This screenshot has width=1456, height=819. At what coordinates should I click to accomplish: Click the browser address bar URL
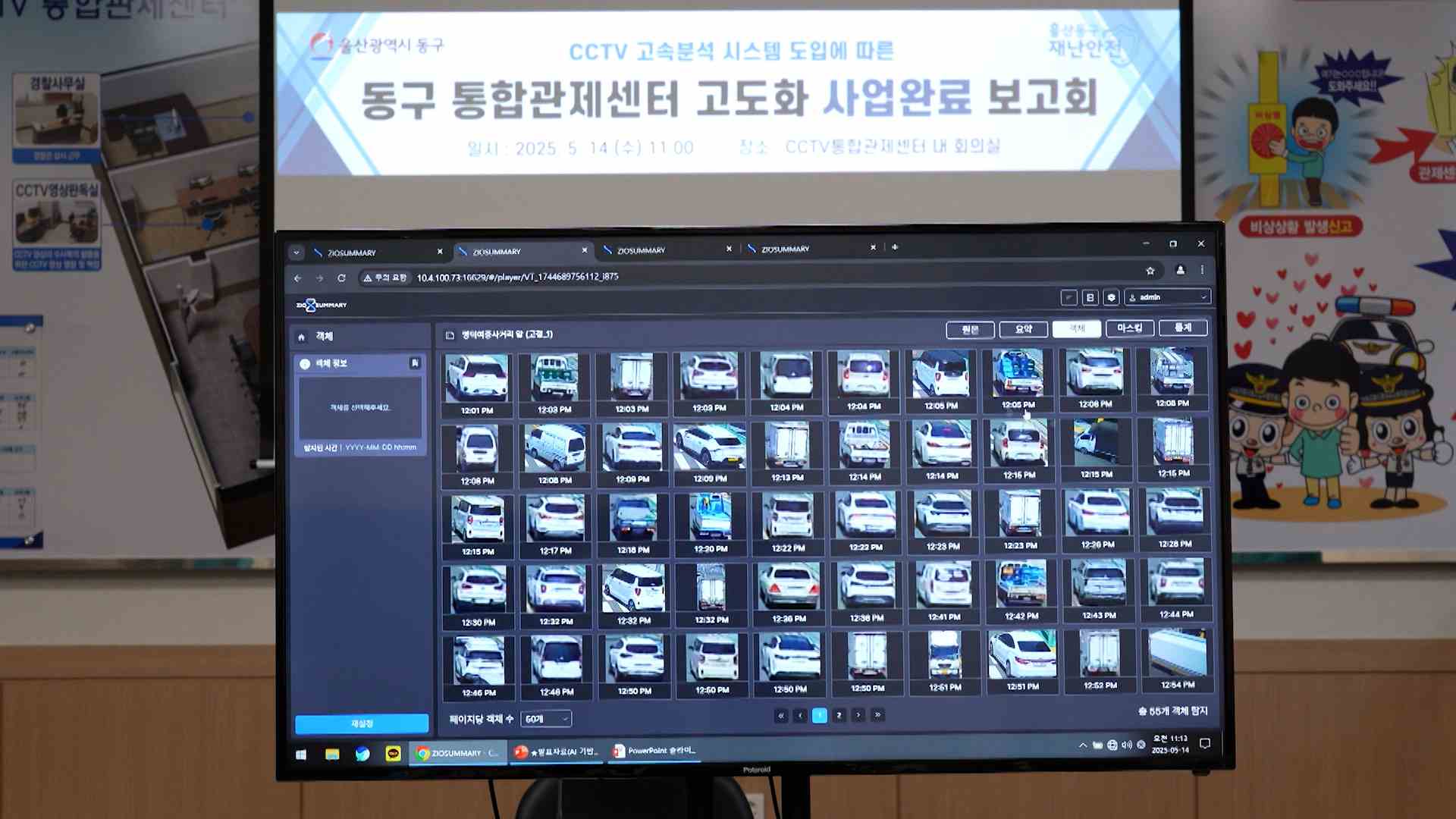pos(517,278)
